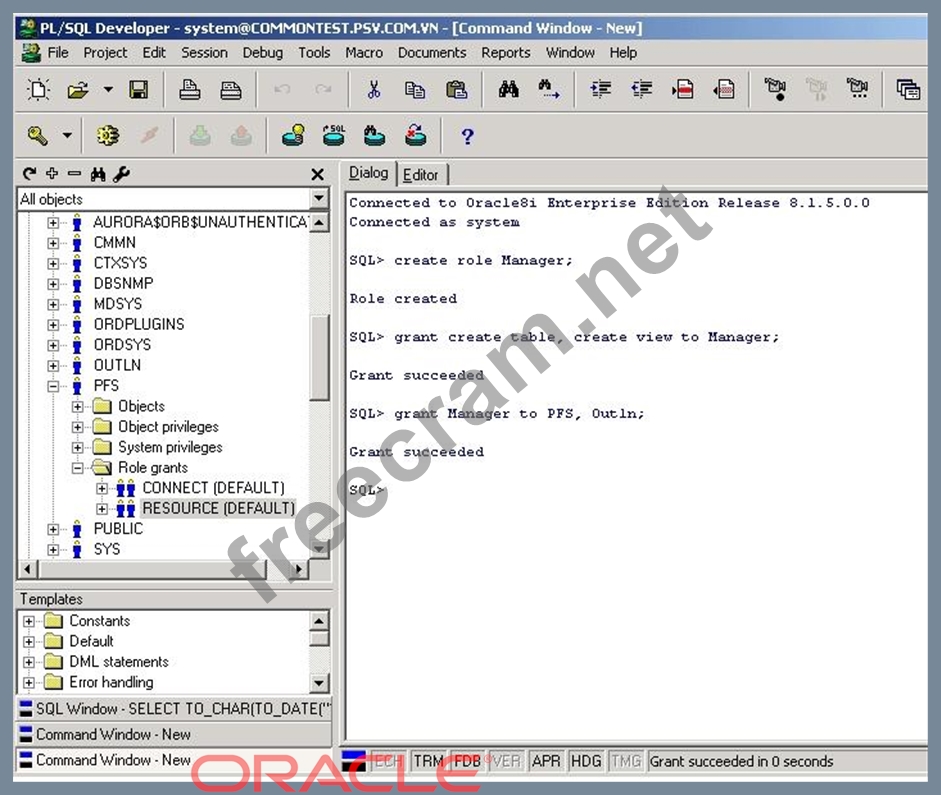Toggle the FDB status bar option
Image resolution: width=941 pixels, height=795 pixels.
(x=467, y=761)
